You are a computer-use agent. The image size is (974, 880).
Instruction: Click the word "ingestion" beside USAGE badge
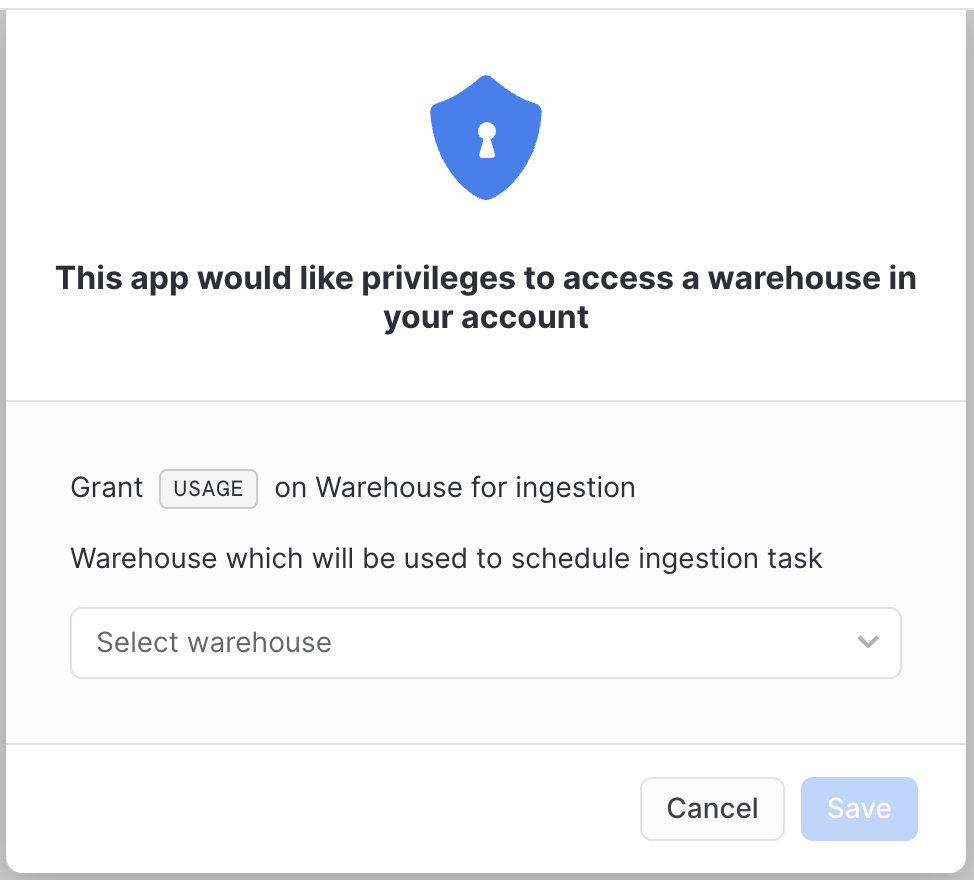coord(575,488)
